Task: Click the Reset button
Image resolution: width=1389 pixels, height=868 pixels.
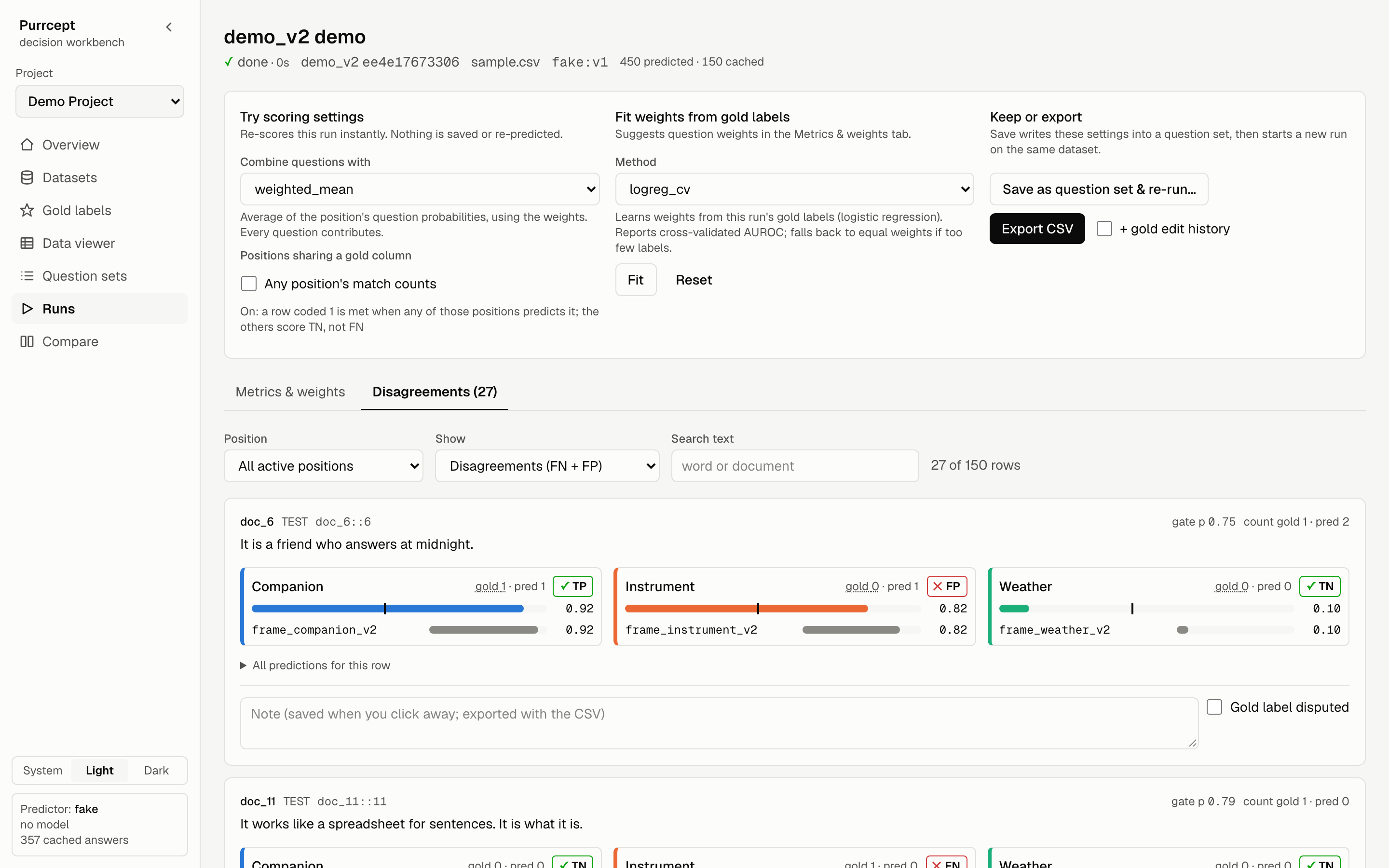Action: (x=694, y=280)
